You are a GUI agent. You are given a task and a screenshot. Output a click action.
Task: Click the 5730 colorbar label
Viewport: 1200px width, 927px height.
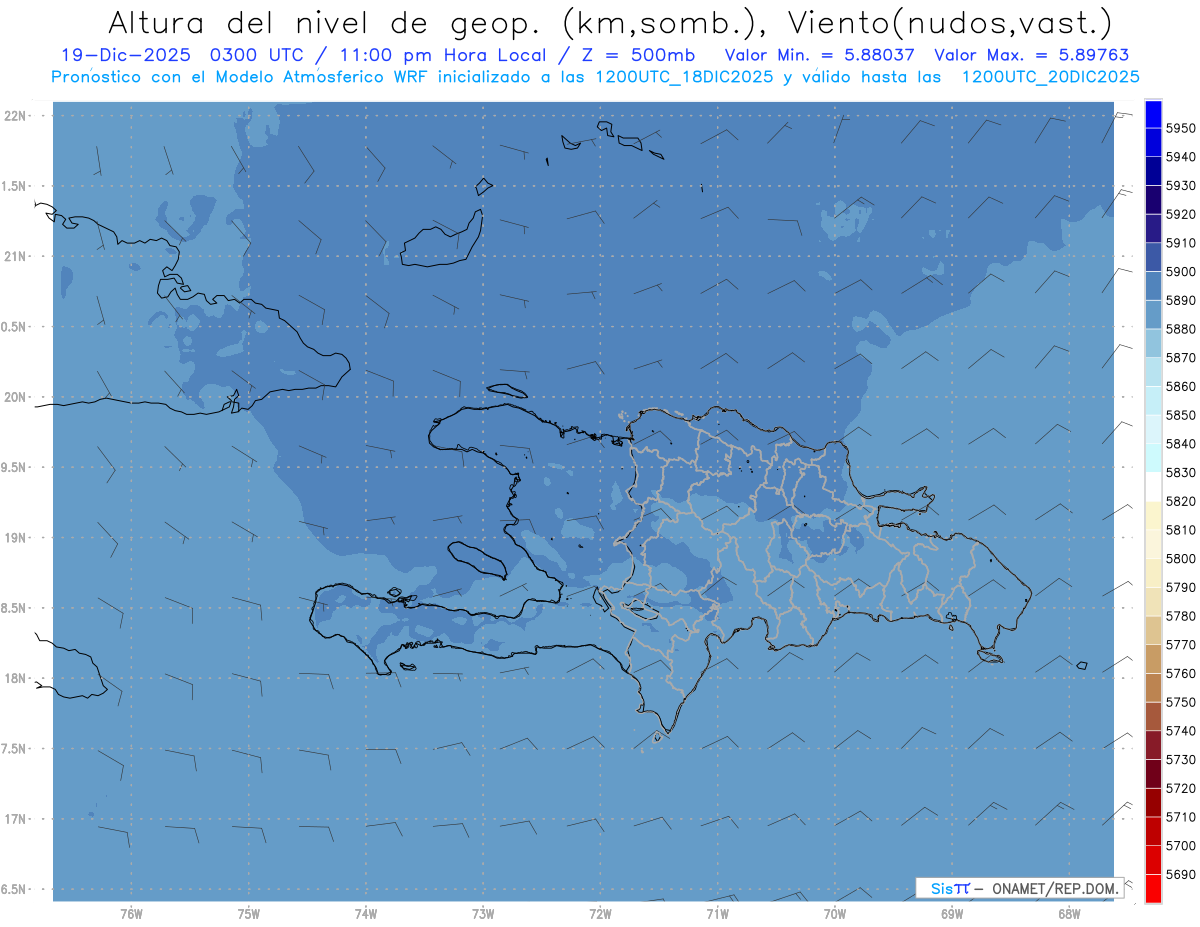(1181, 759)
